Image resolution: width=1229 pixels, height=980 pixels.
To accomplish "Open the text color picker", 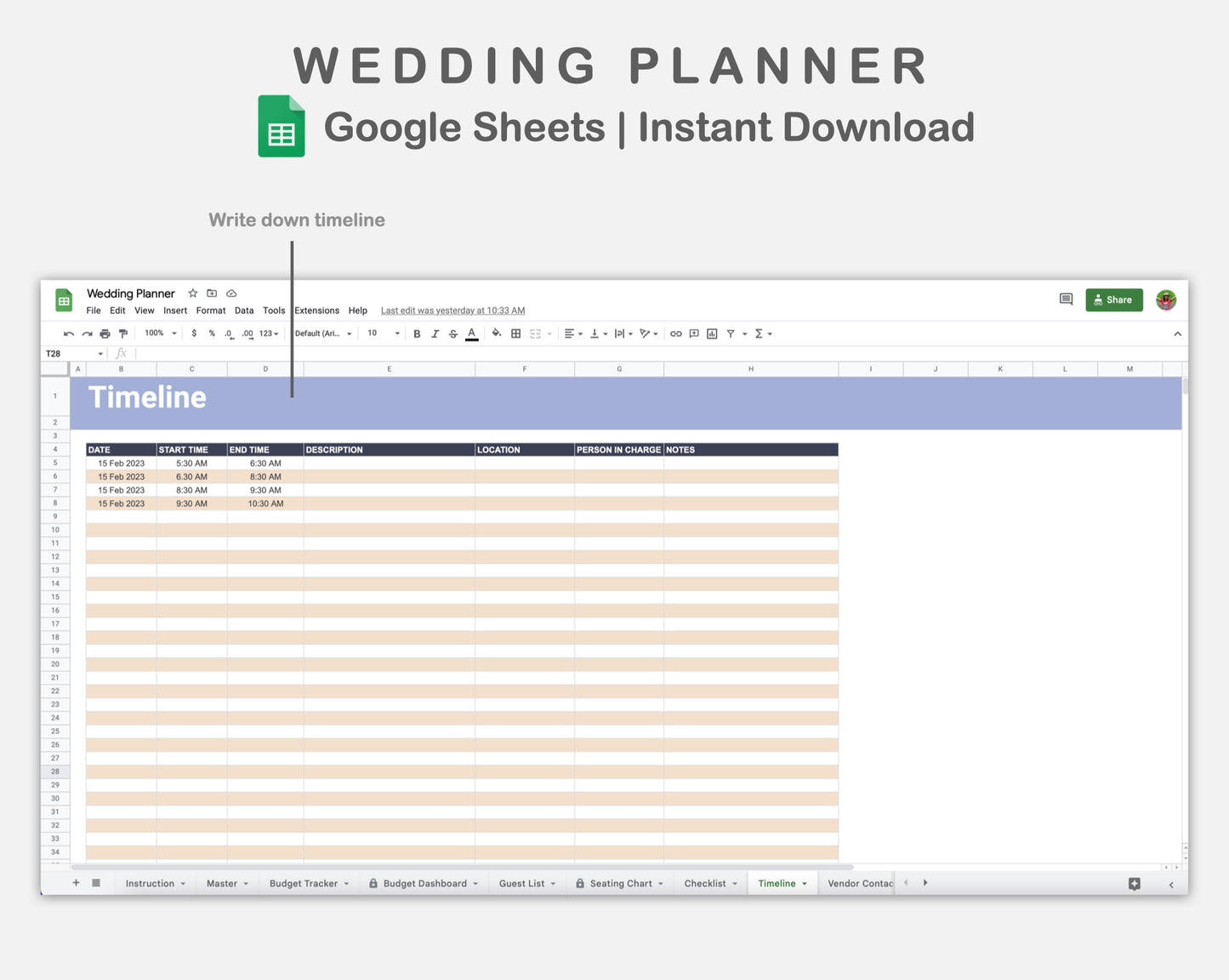I will 470,333.
